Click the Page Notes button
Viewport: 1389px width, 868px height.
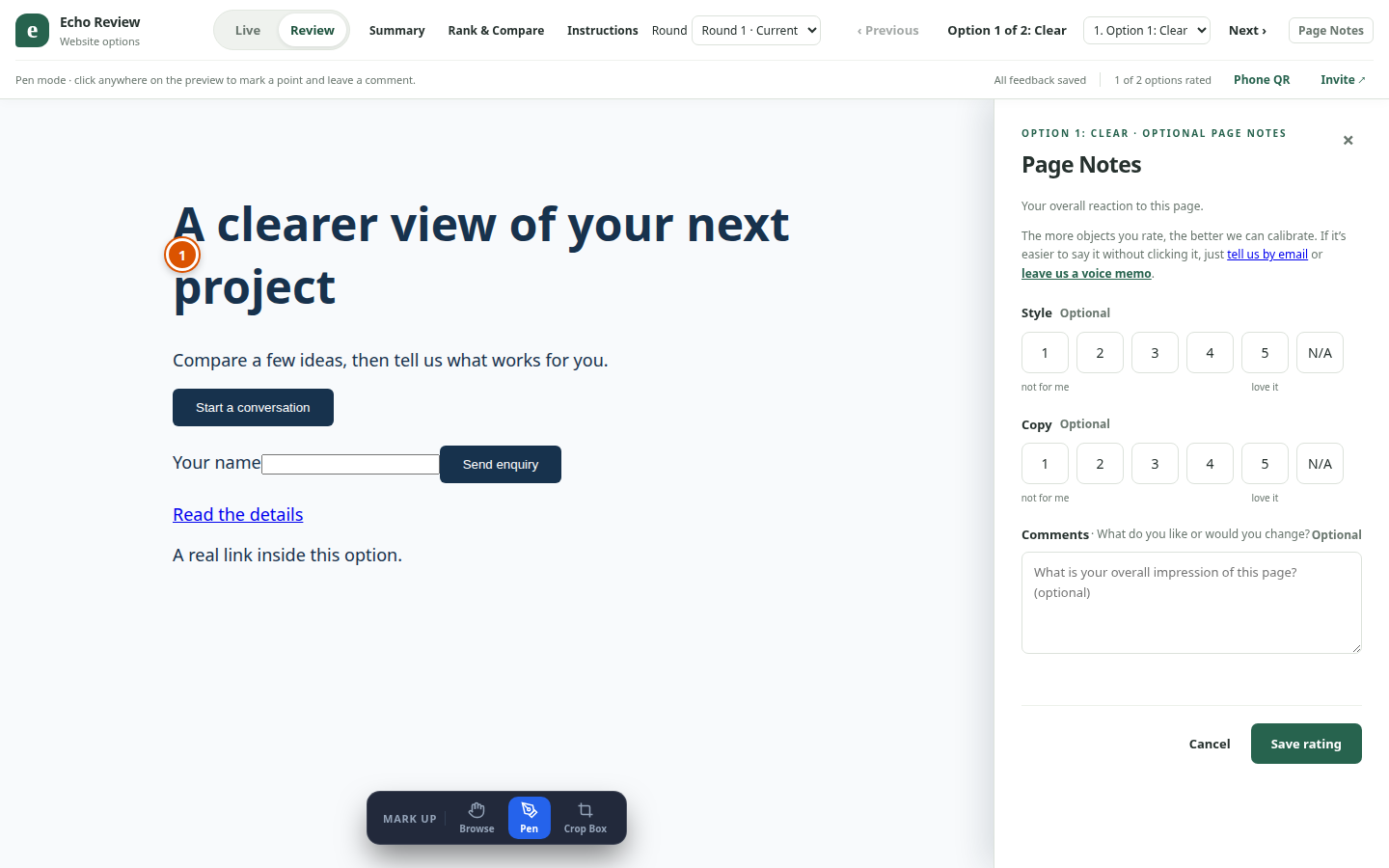(1331, 31)
